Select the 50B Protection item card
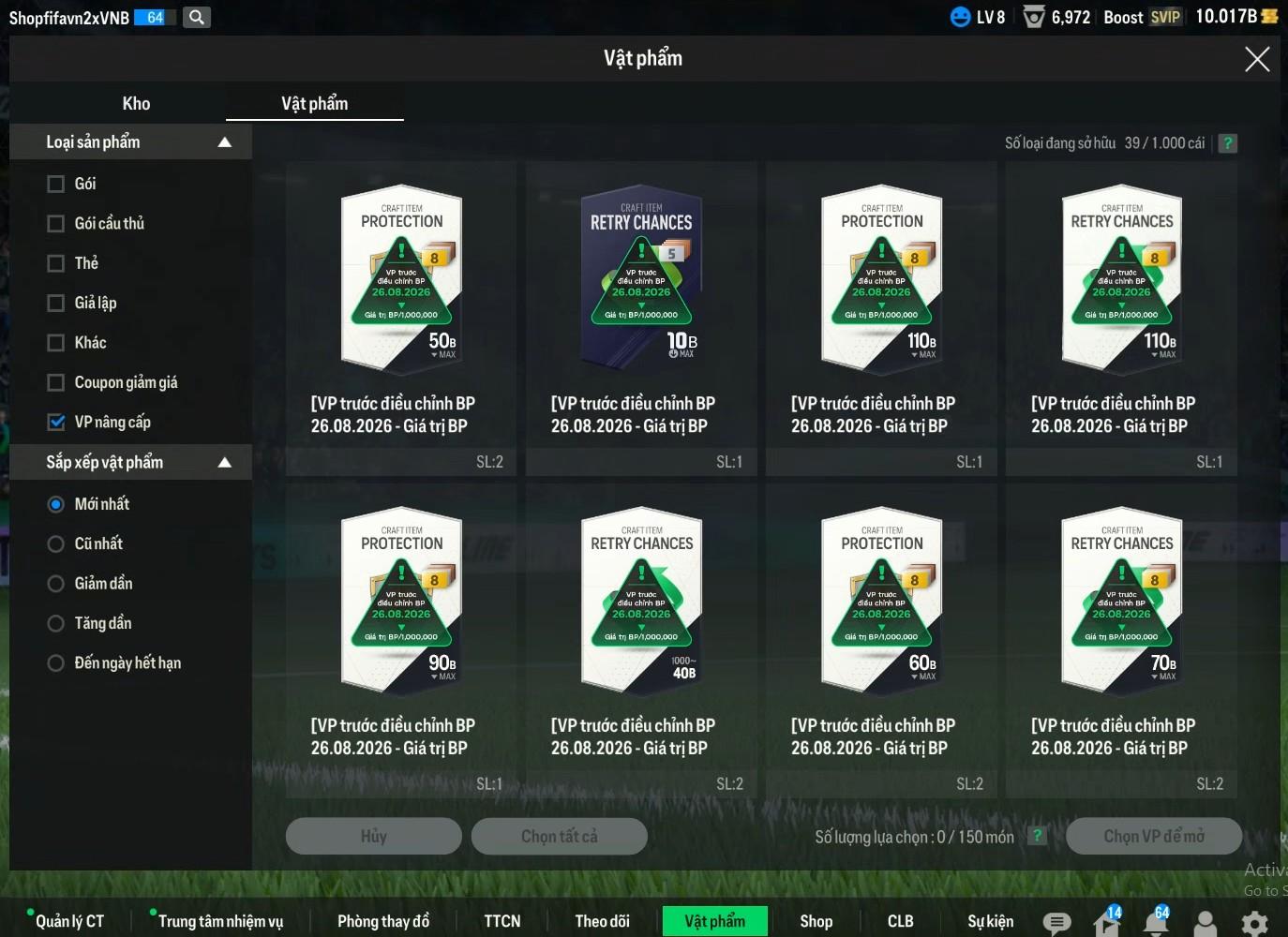1288x937 pixels. (x=401, y=319)
